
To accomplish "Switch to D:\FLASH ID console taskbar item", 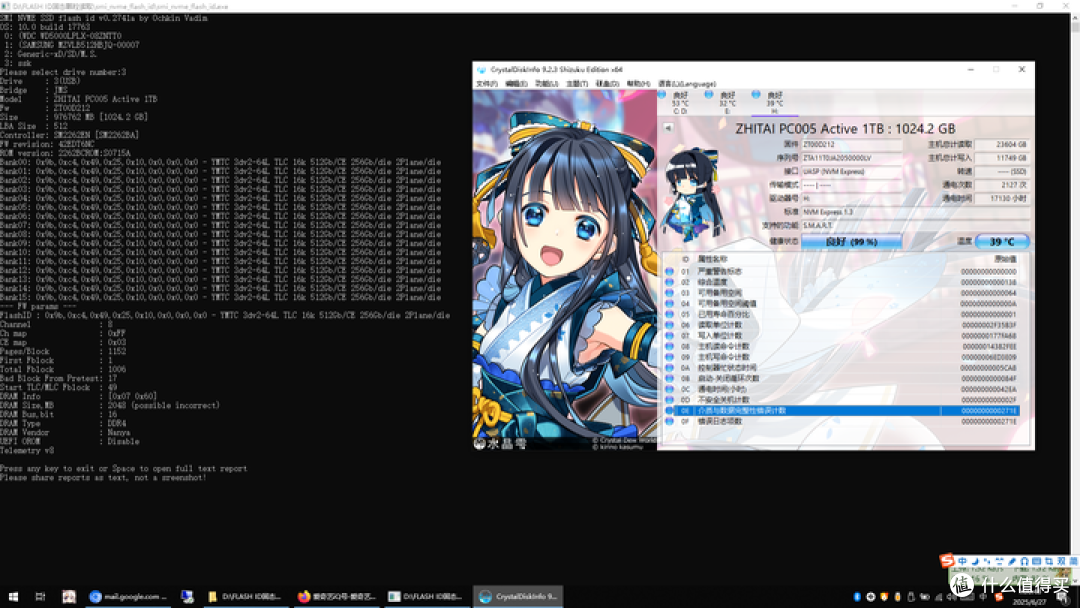I will click(426, 596).
